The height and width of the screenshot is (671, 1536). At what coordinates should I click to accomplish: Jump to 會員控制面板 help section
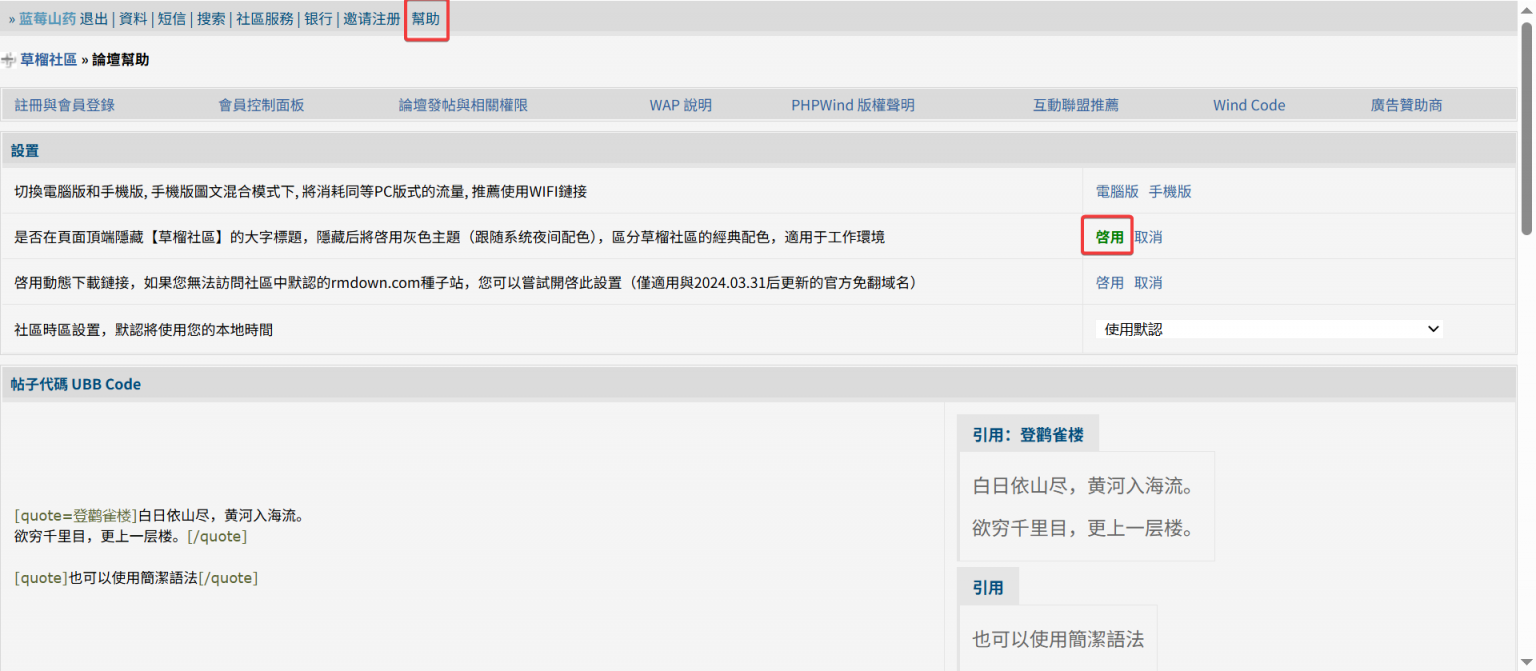coord(261,105)
